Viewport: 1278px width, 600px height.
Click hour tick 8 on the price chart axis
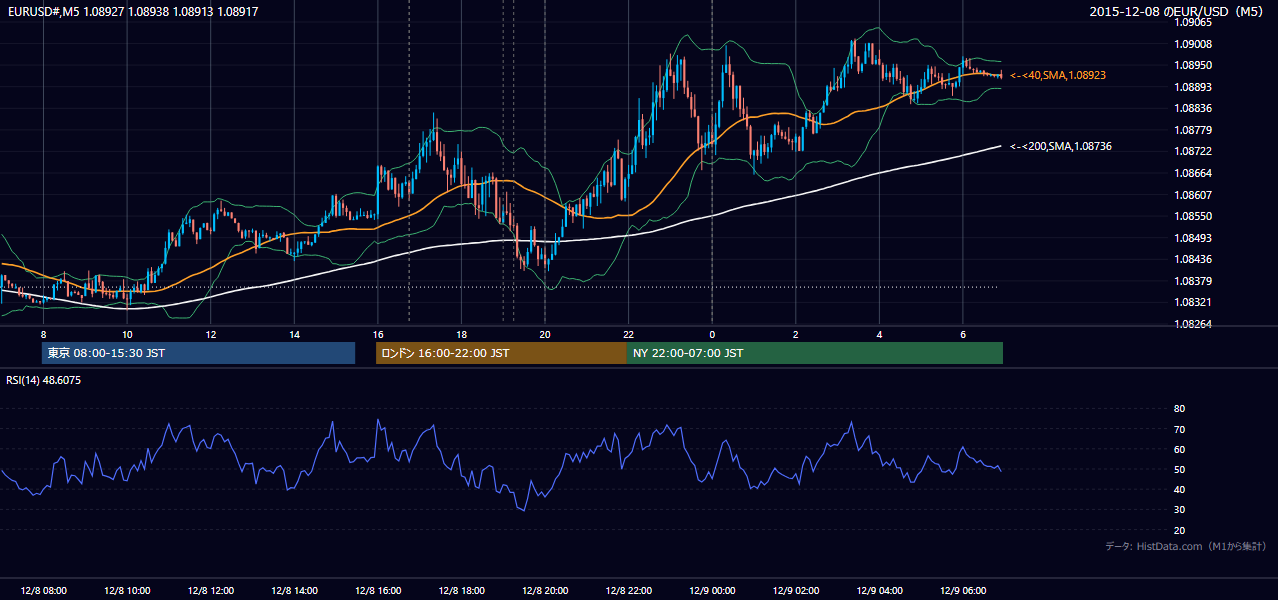pyautogui.click(x=44, y=334)
